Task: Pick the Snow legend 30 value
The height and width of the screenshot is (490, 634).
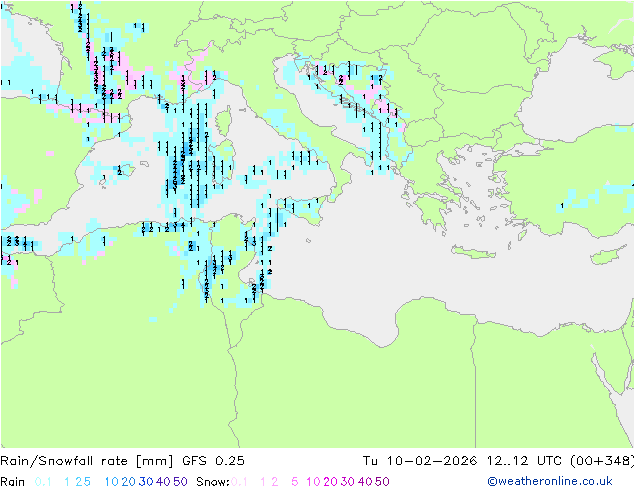Action: pos(347,482)
